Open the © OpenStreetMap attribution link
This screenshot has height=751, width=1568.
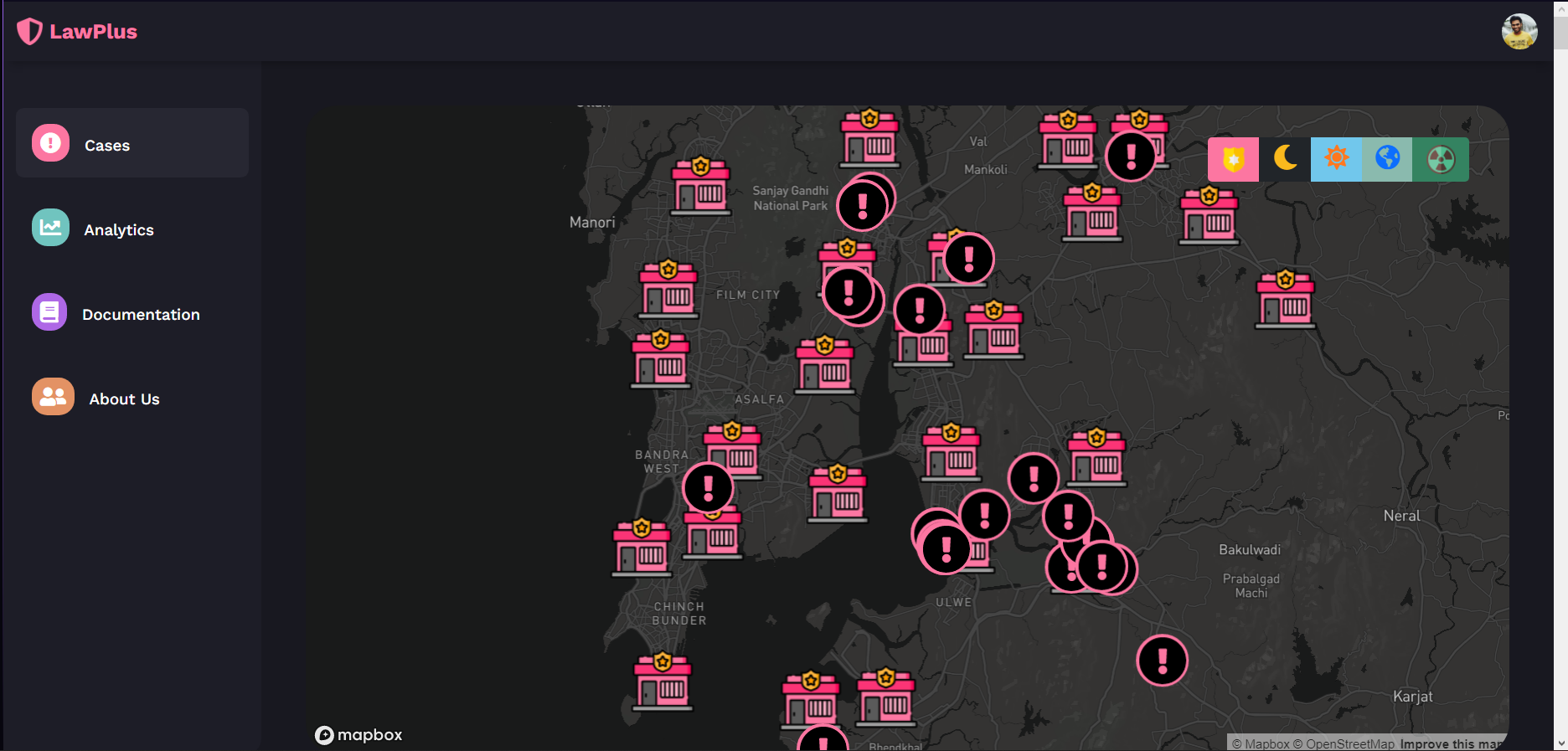1344,743
